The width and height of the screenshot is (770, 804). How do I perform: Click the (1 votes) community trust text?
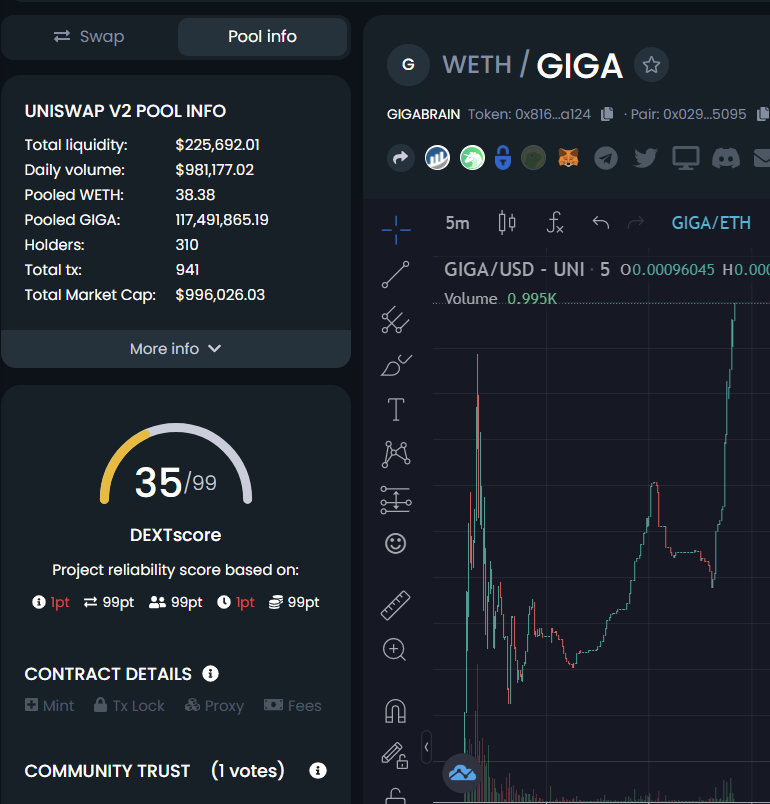point(248,770)
